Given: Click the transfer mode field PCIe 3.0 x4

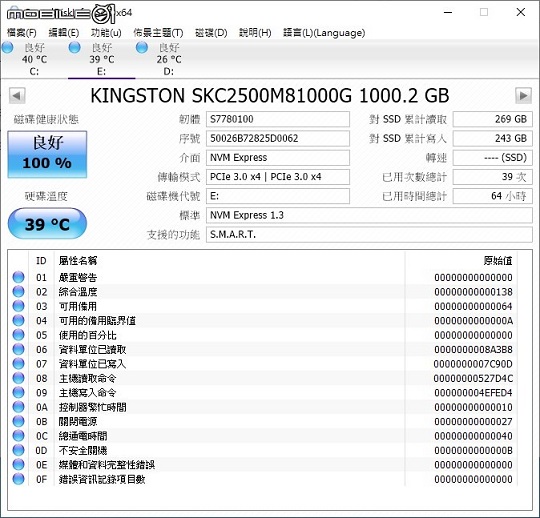Looking at the screenshot, I should 278,177.
